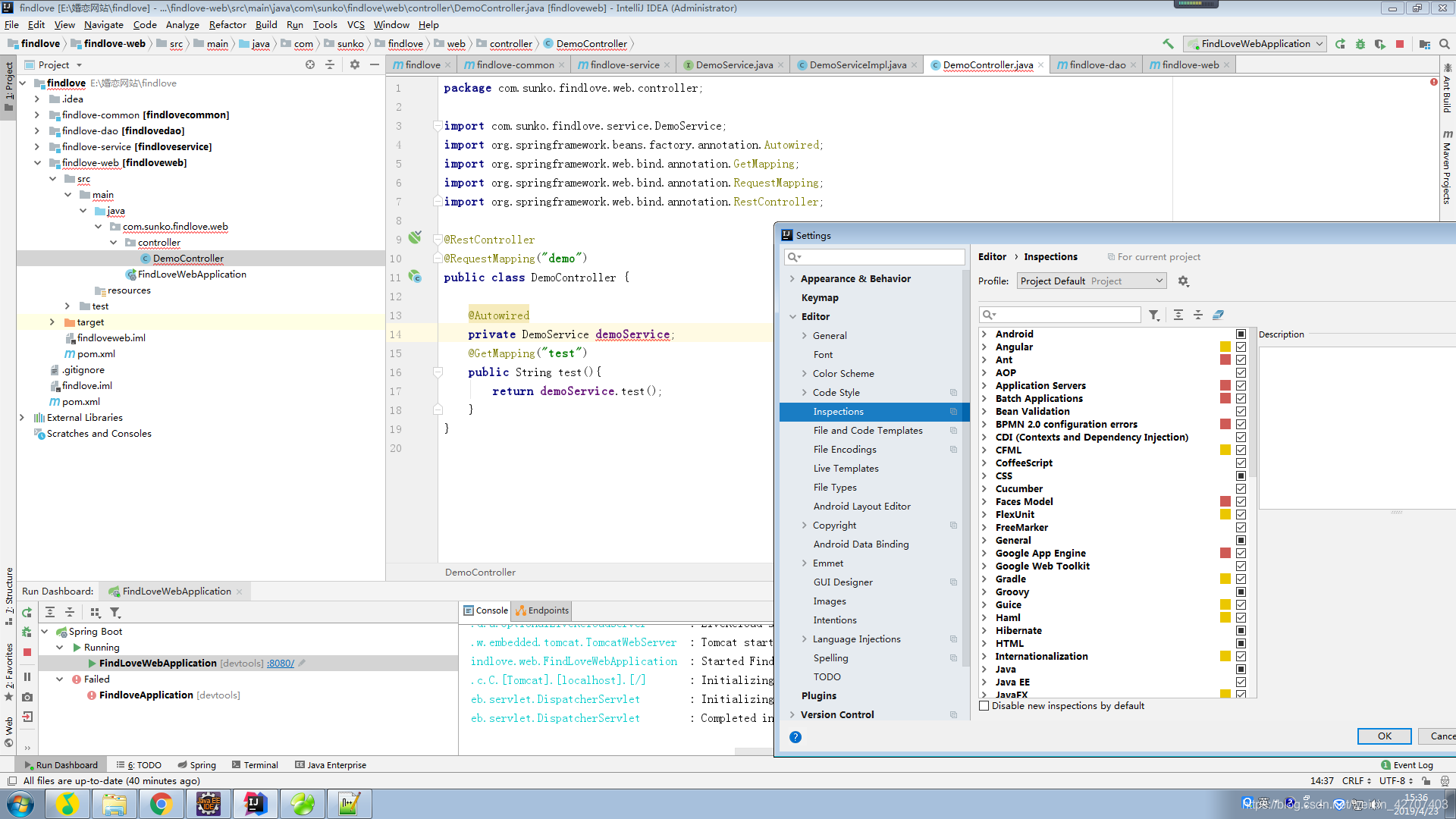Click OK in the Settings dialog
The width and height of the screenshot is (1456, 819).
click(1384, 736)
